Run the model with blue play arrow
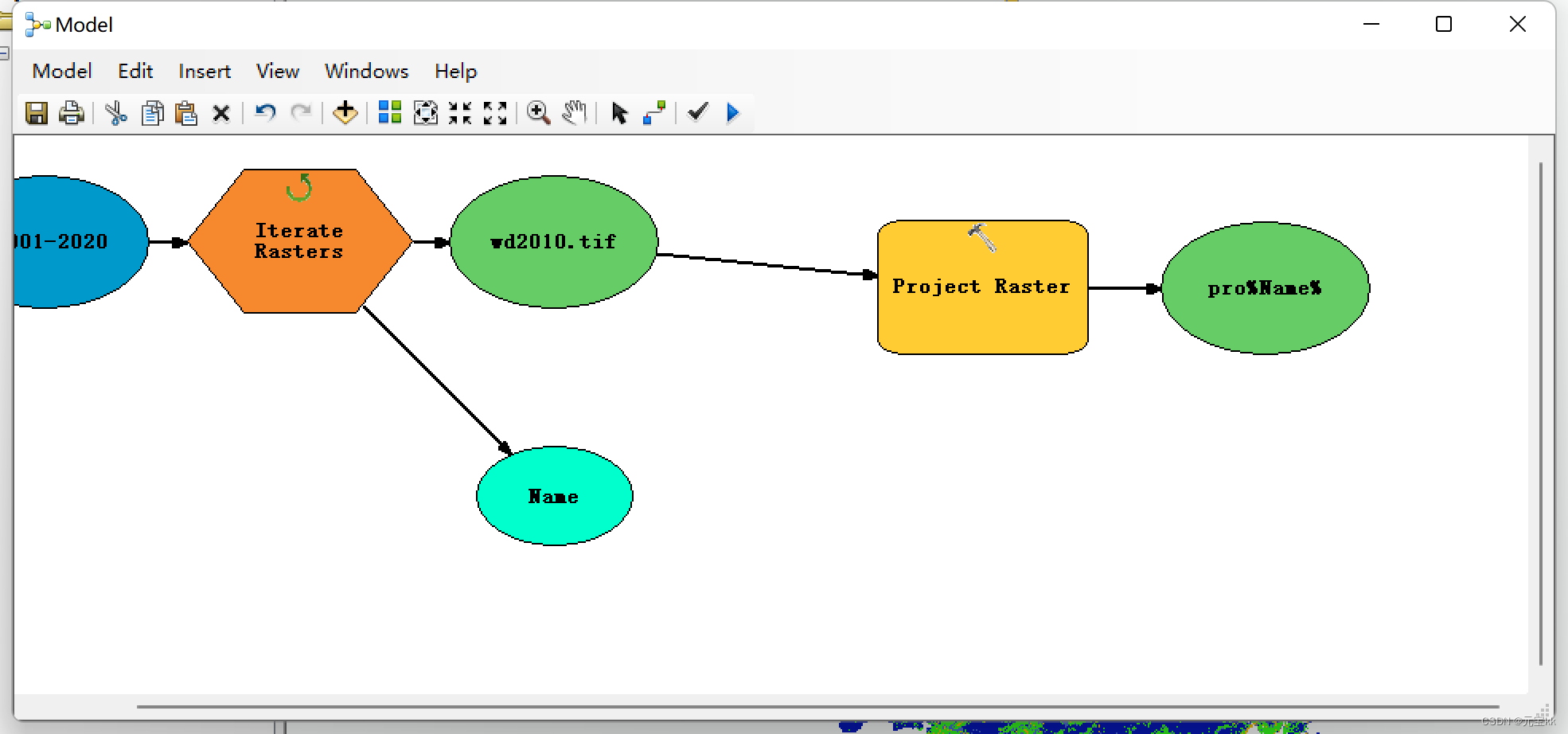 (733, 113)
